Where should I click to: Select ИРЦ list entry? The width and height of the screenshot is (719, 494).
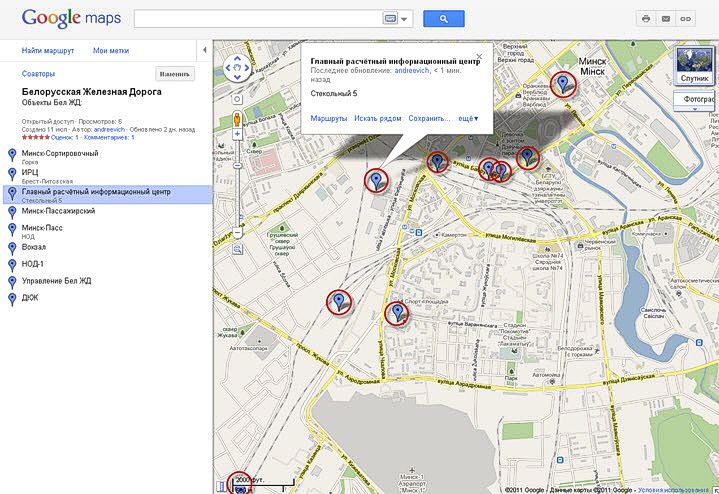click(x=30, y=172)
